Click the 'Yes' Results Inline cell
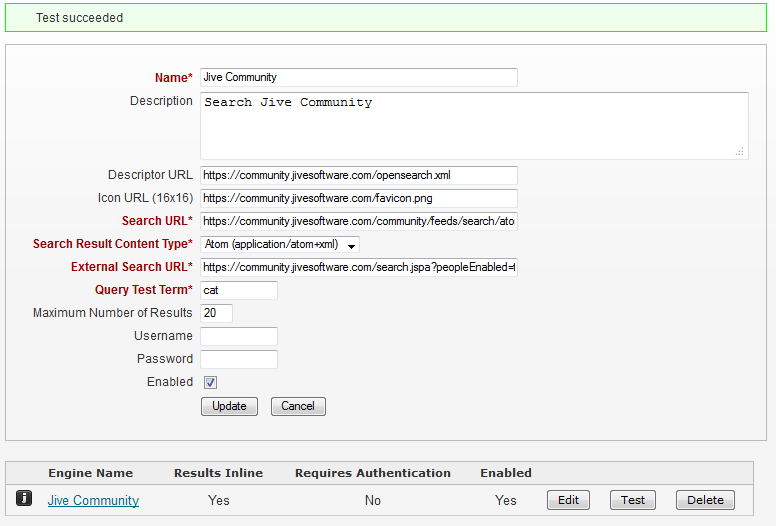The width and height of the screenshot is (776, 526). (218, 500)
